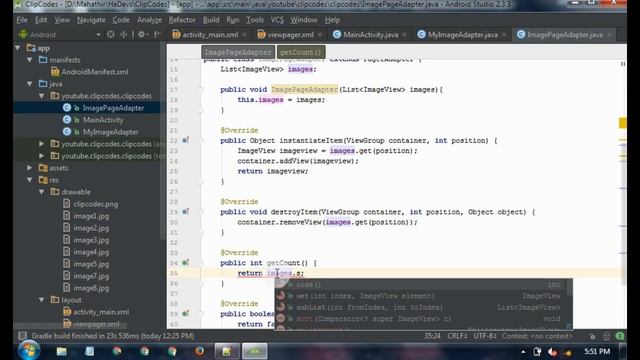Viewport: 640px width, 360px height.
Task: Close the MyImageAdapter.java tab
Action: click(504, 35)
